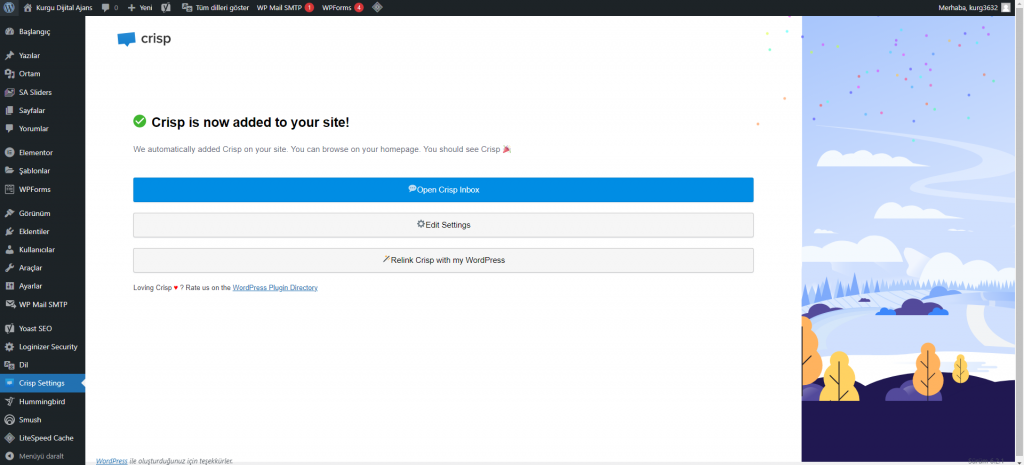The height and width of the screenshot is (465, 1024).
Task: Open the Başlangıç dashboard icon
Action: coord(9,31)
